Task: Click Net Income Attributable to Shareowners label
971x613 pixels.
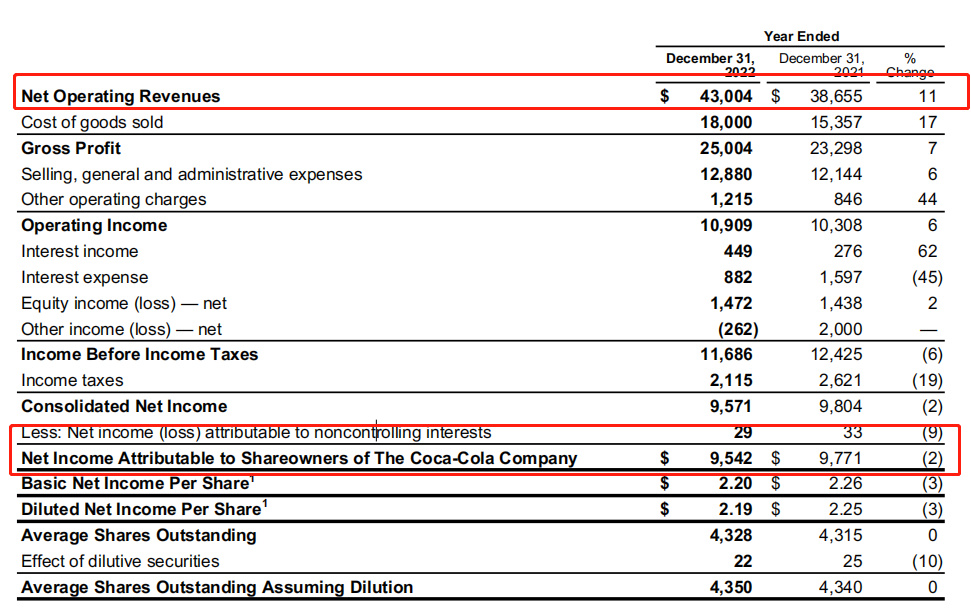Action: (299, 458)
